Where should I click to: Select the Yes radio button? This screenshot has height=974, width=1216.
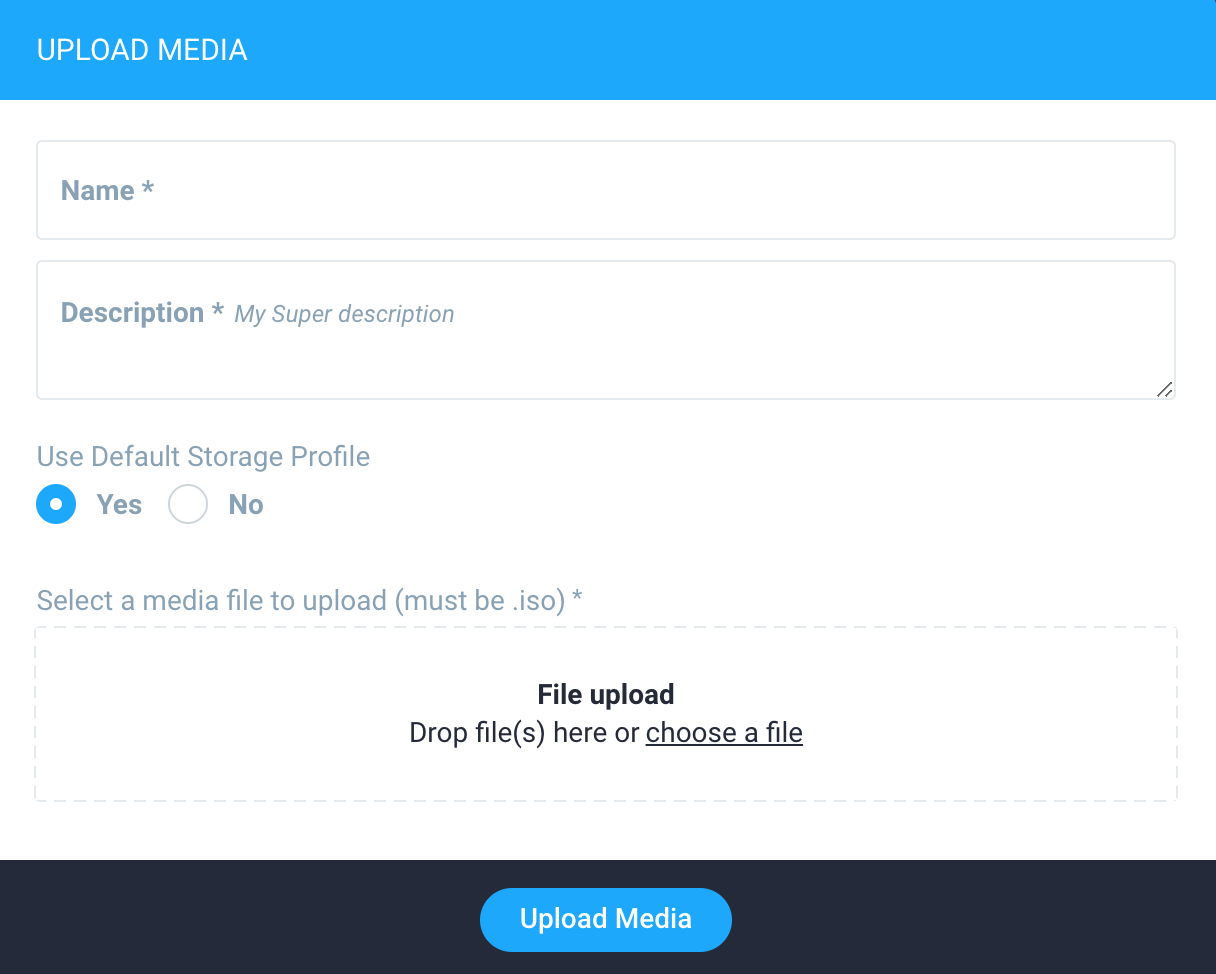pos(56,504)
